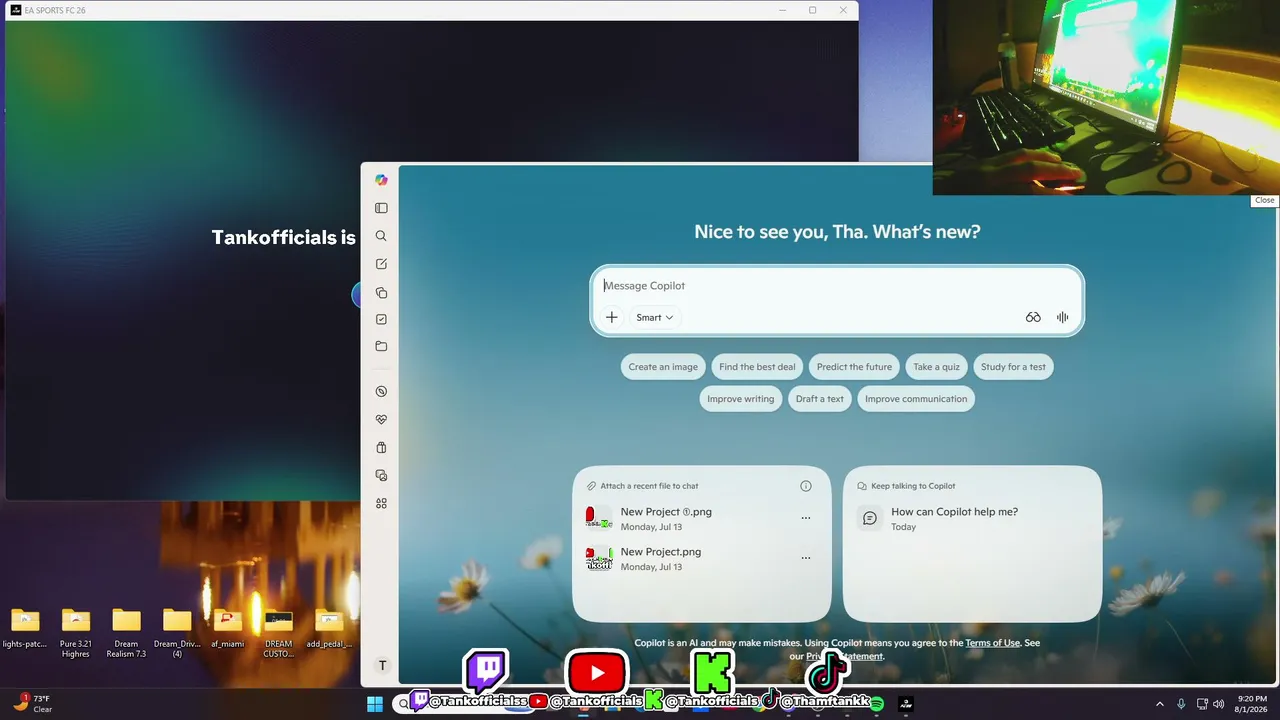The width and height of the screenshot is (1280, 720).
Task: Select the 'Dream_Driv... (4)' desktop folder
Action: point(177,633)
